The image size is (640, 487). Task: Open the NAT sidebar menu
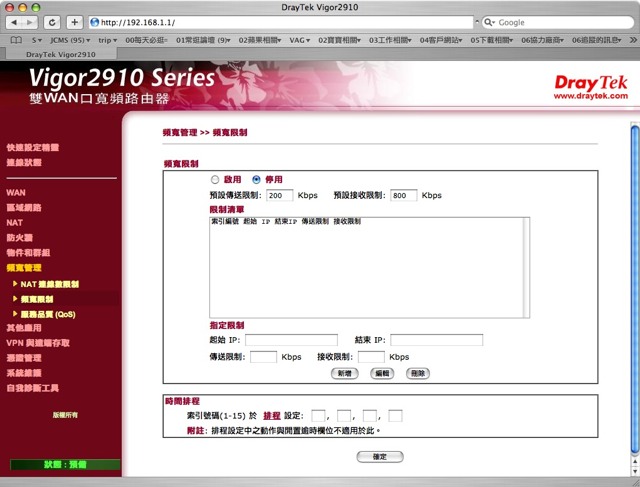pos(14,222)
